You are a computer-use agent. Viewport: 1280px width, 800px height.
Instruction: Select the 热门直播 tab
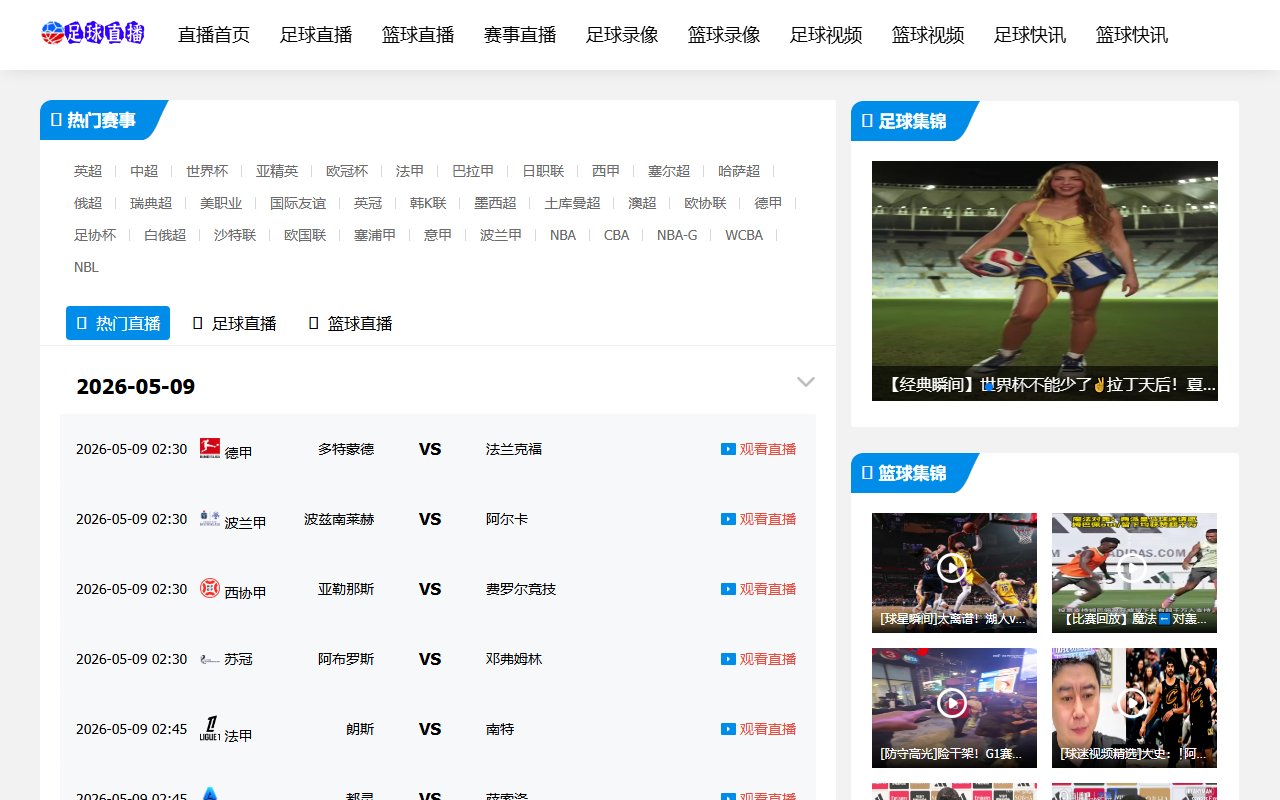(118, 323)
